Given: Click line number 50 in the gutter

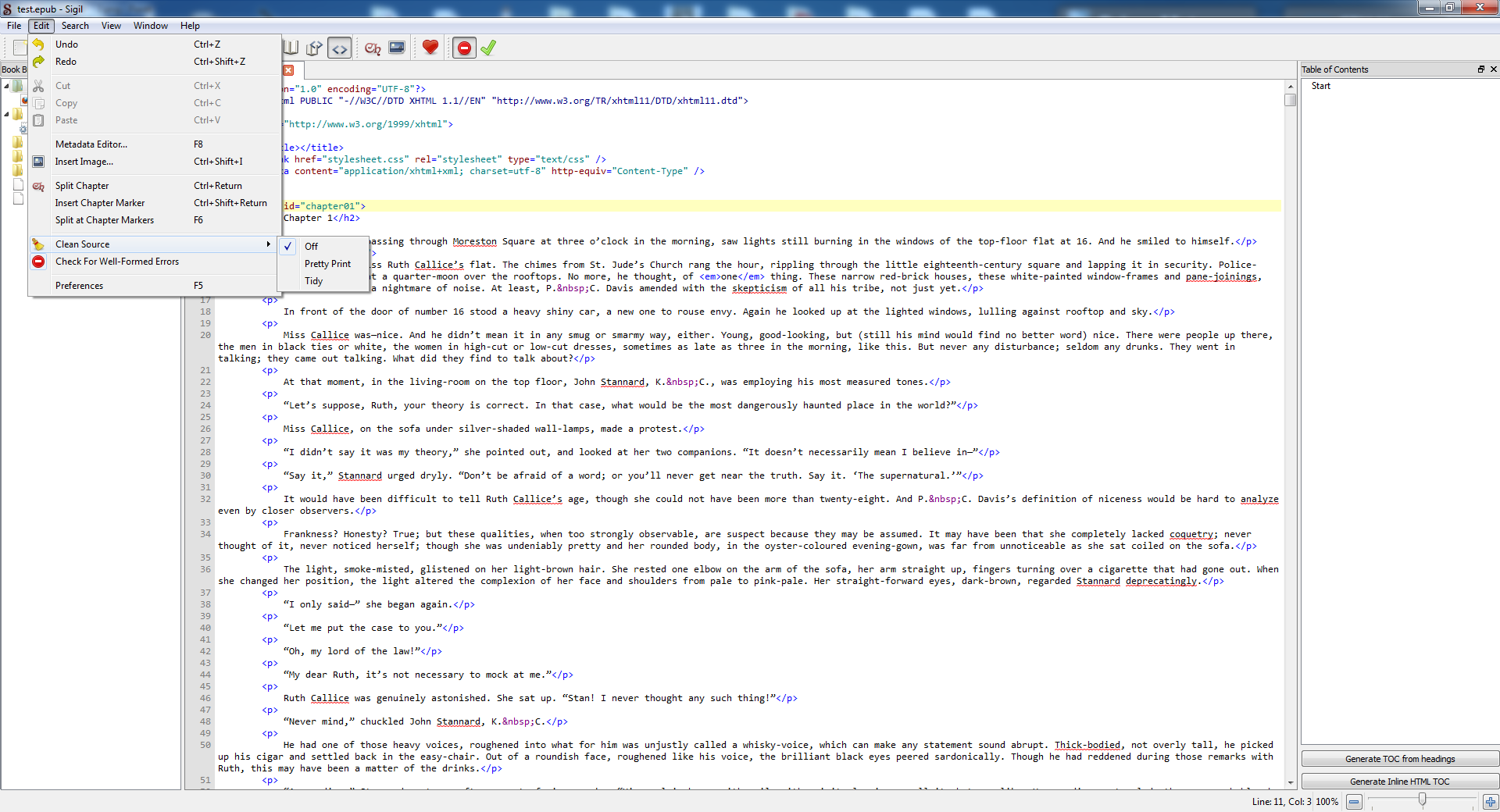Looking at the screenshot, I should pos(205,745).
